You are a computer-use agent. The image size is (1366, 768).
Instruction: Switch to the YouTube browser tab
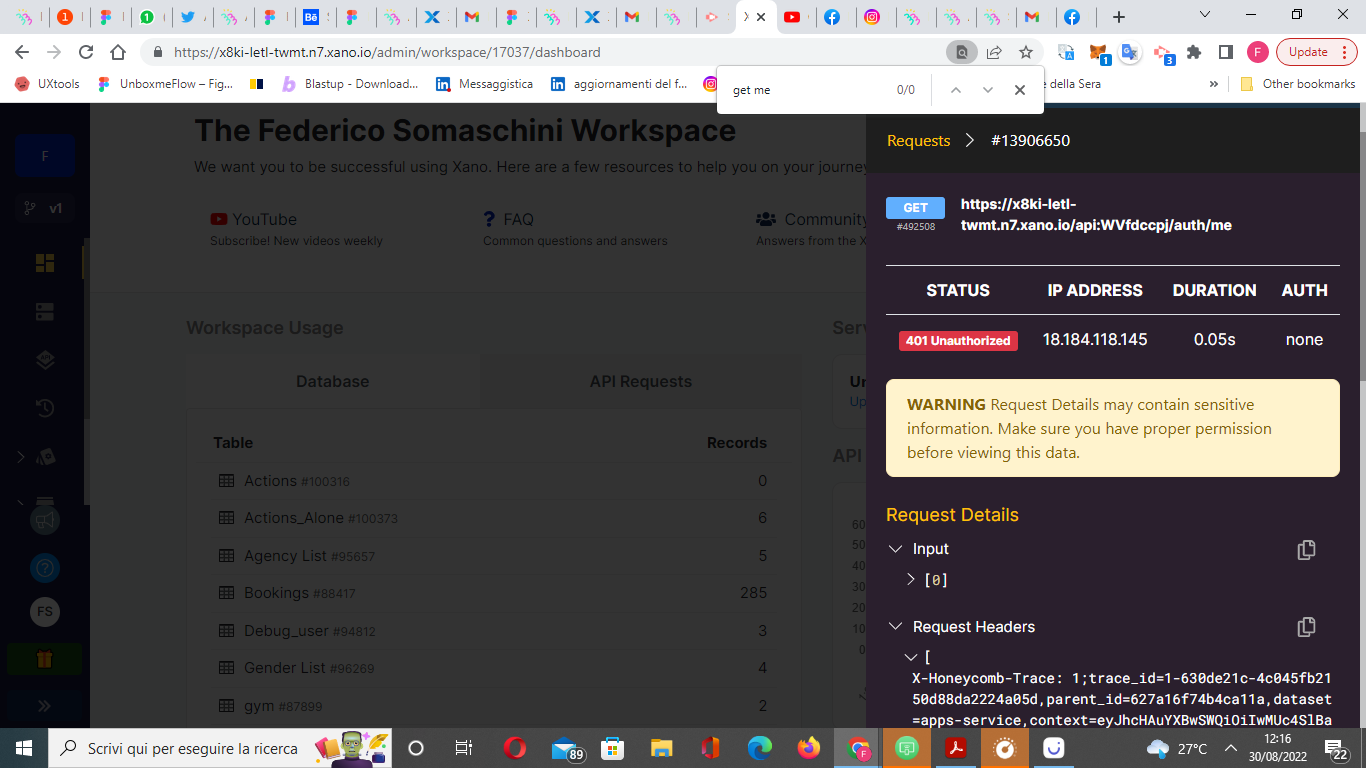click(793, 17)
